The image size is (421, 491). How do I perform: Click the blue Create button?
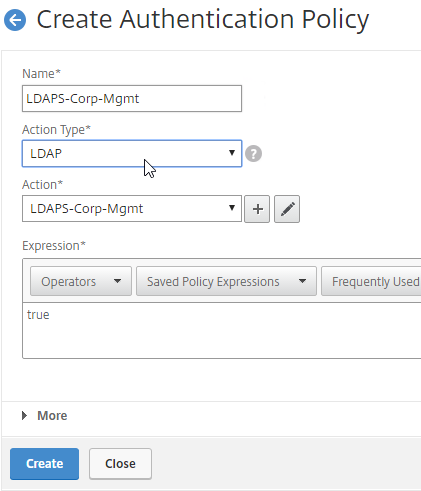(44, 464)
